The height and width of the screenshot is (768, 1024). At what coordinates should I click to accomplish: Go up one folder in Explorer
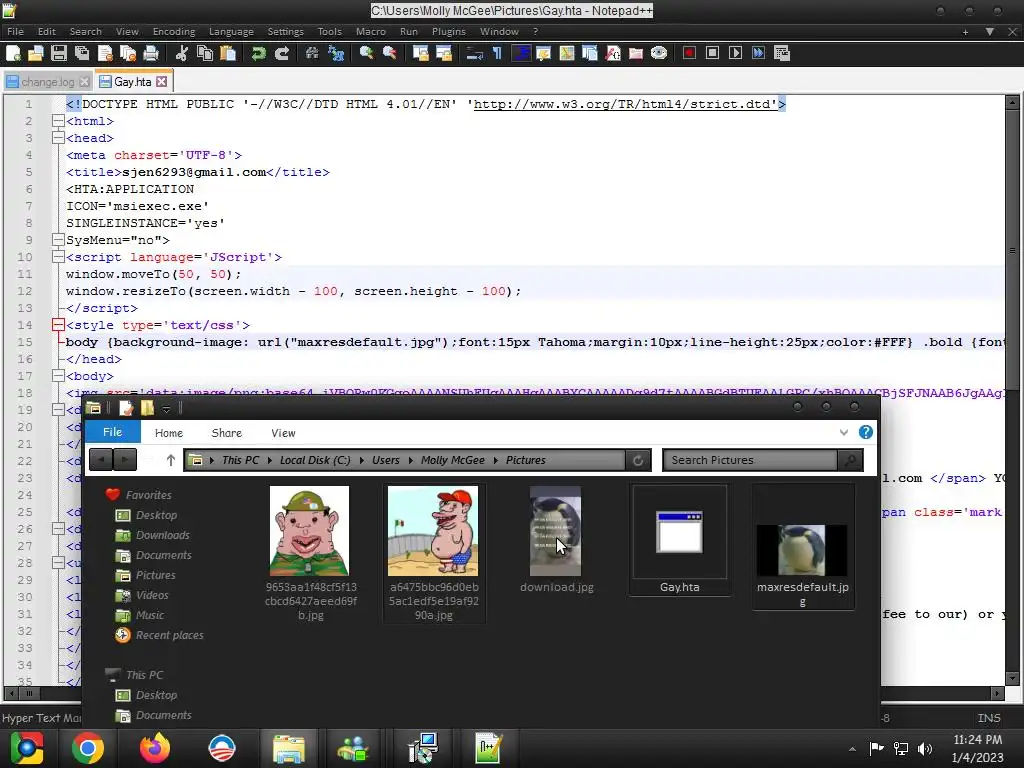170,460
